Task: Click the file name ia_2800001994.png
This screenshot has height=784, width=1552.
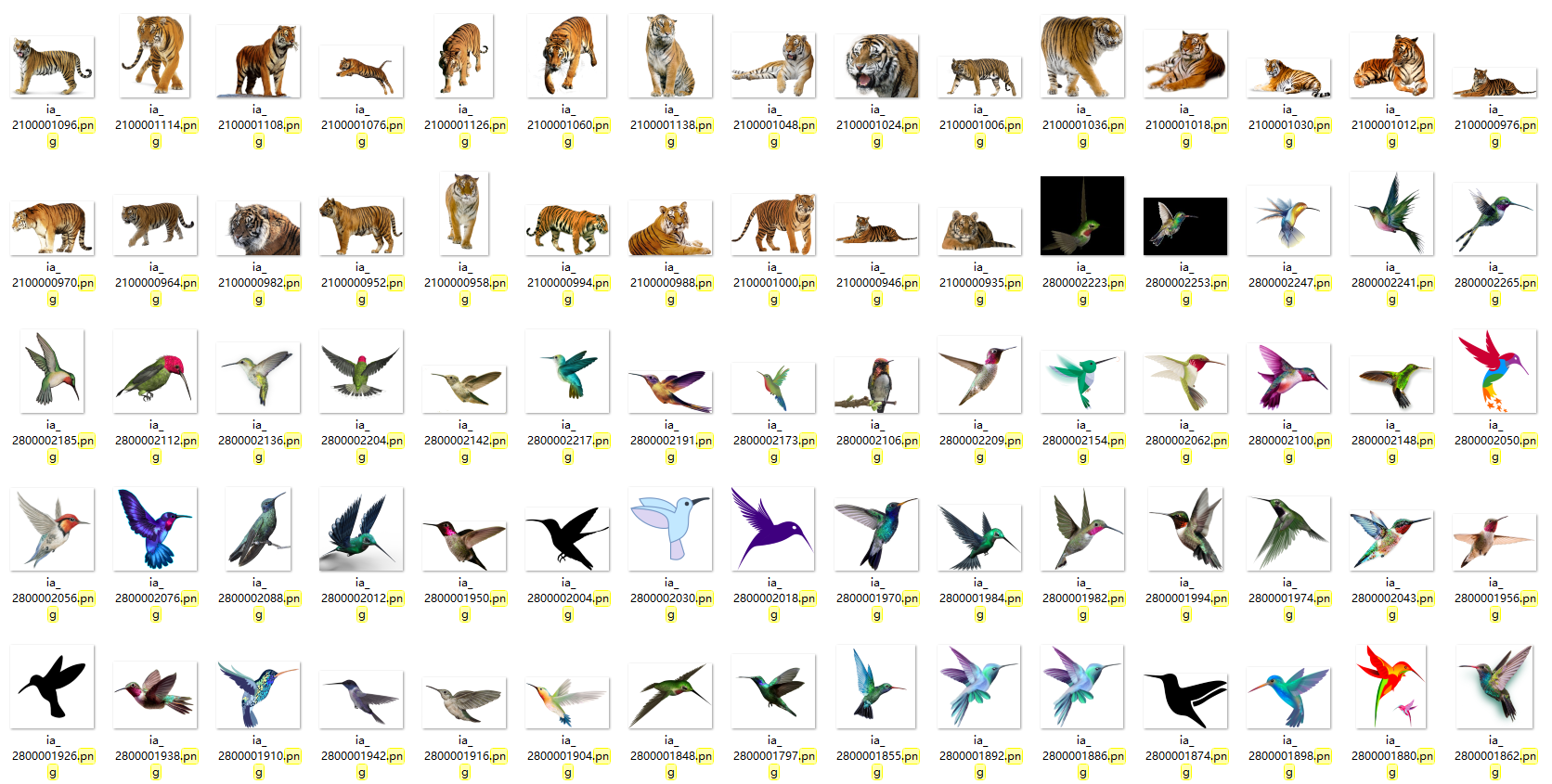Action: tap(1186, 598)
